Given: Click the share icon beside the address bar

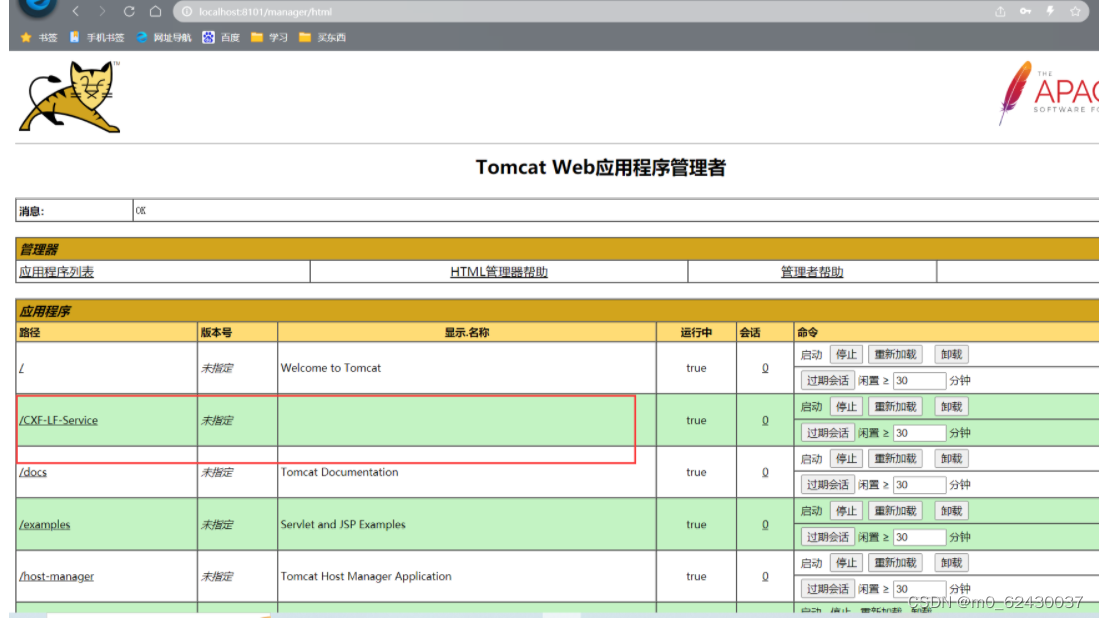Looking at the screenshot, I should click(1001, 12).
